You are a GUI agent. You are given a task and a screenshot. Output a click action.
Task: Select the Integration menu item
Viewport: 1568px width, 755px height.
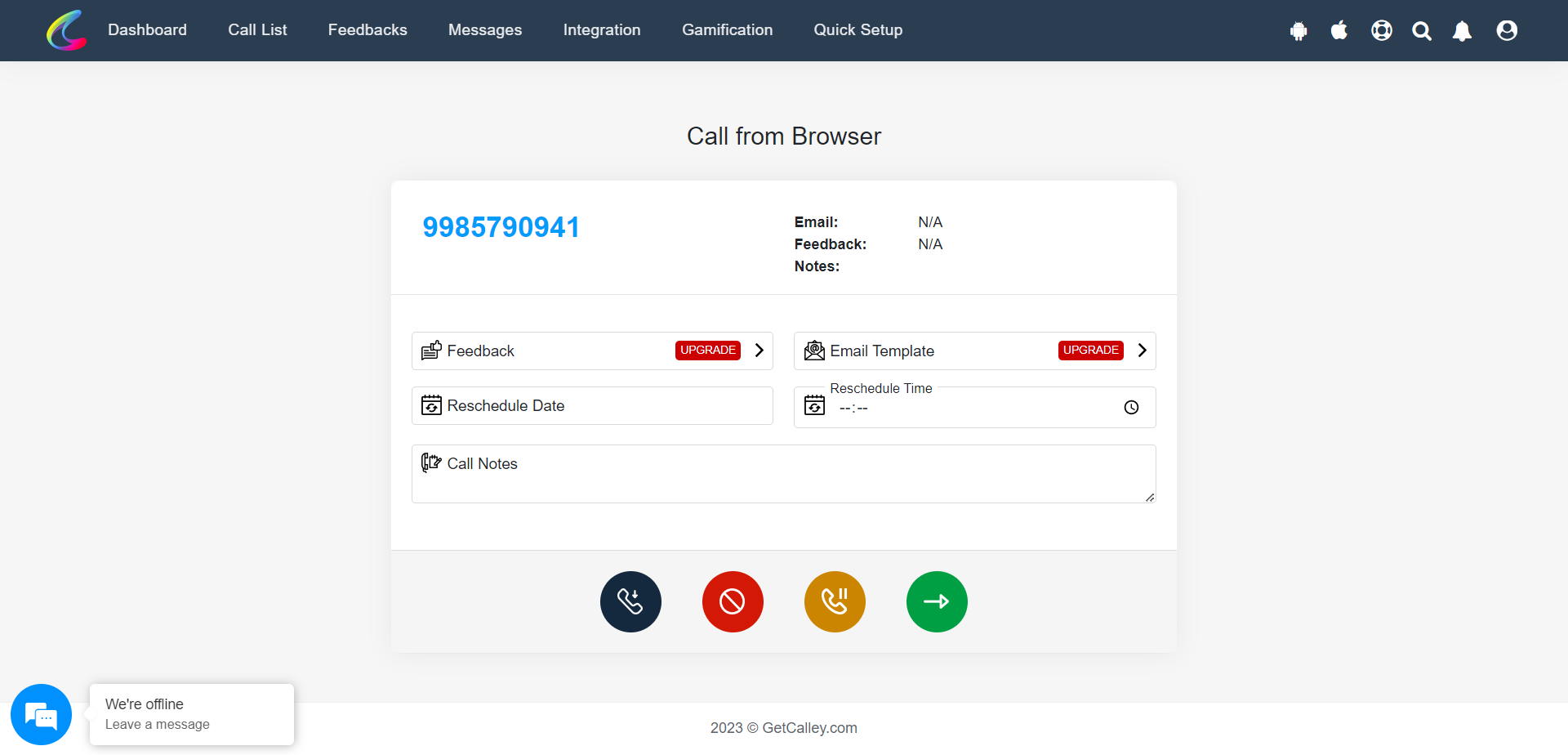602,30
